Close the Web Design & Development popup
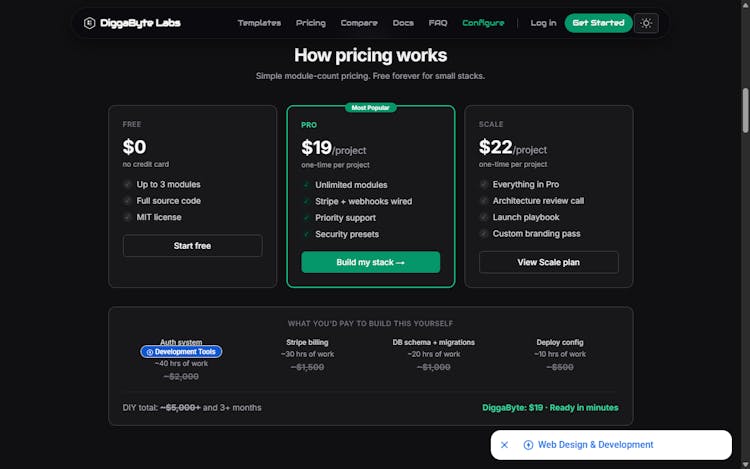Viewport: 750px width, 469px height. [x=505, y=445]
